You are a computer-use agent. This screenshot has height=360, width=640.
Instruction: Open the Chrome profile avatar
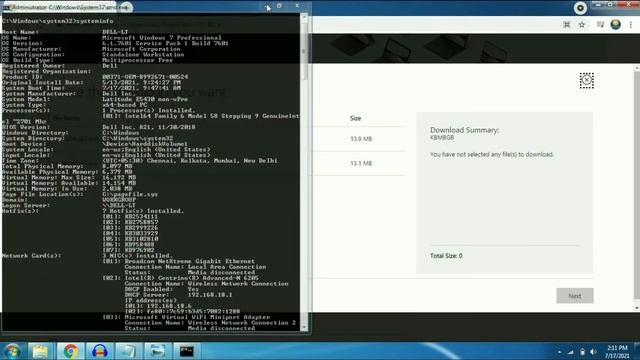[616, 24]
